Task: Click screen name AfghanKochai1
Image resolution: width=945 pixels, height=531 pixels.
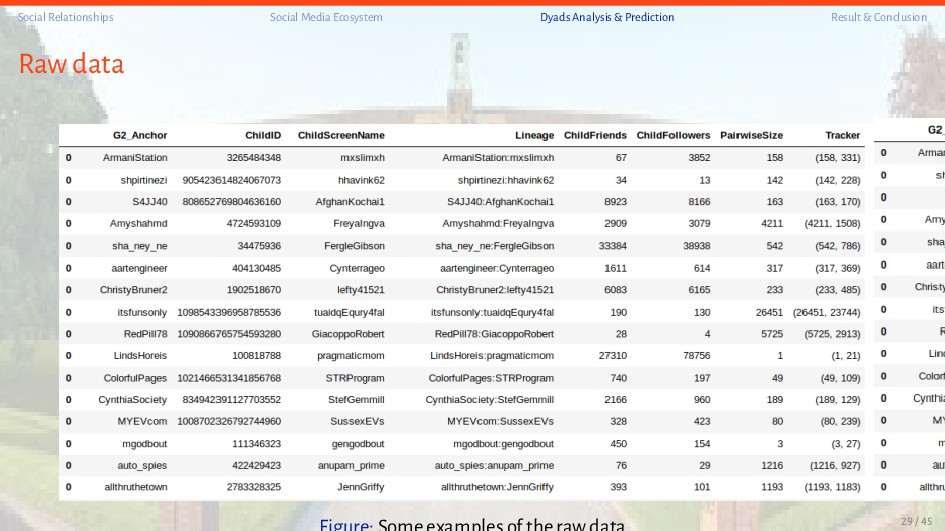Action: pyautogui.click(x=350, y=201)
